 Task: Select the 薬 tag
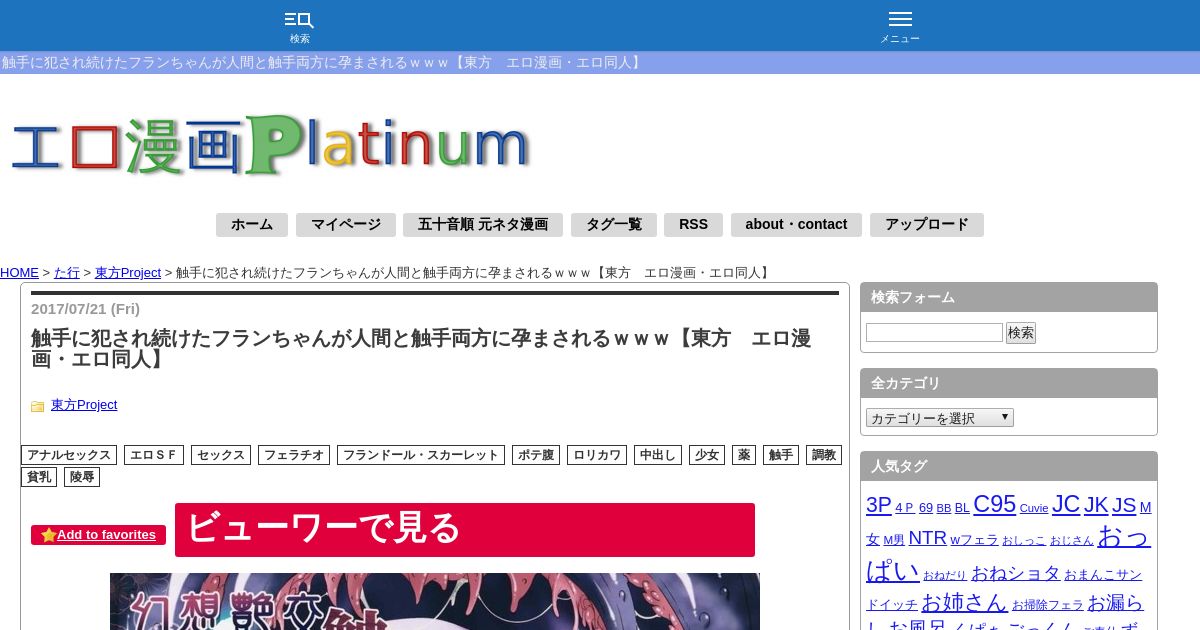[744, 455]
